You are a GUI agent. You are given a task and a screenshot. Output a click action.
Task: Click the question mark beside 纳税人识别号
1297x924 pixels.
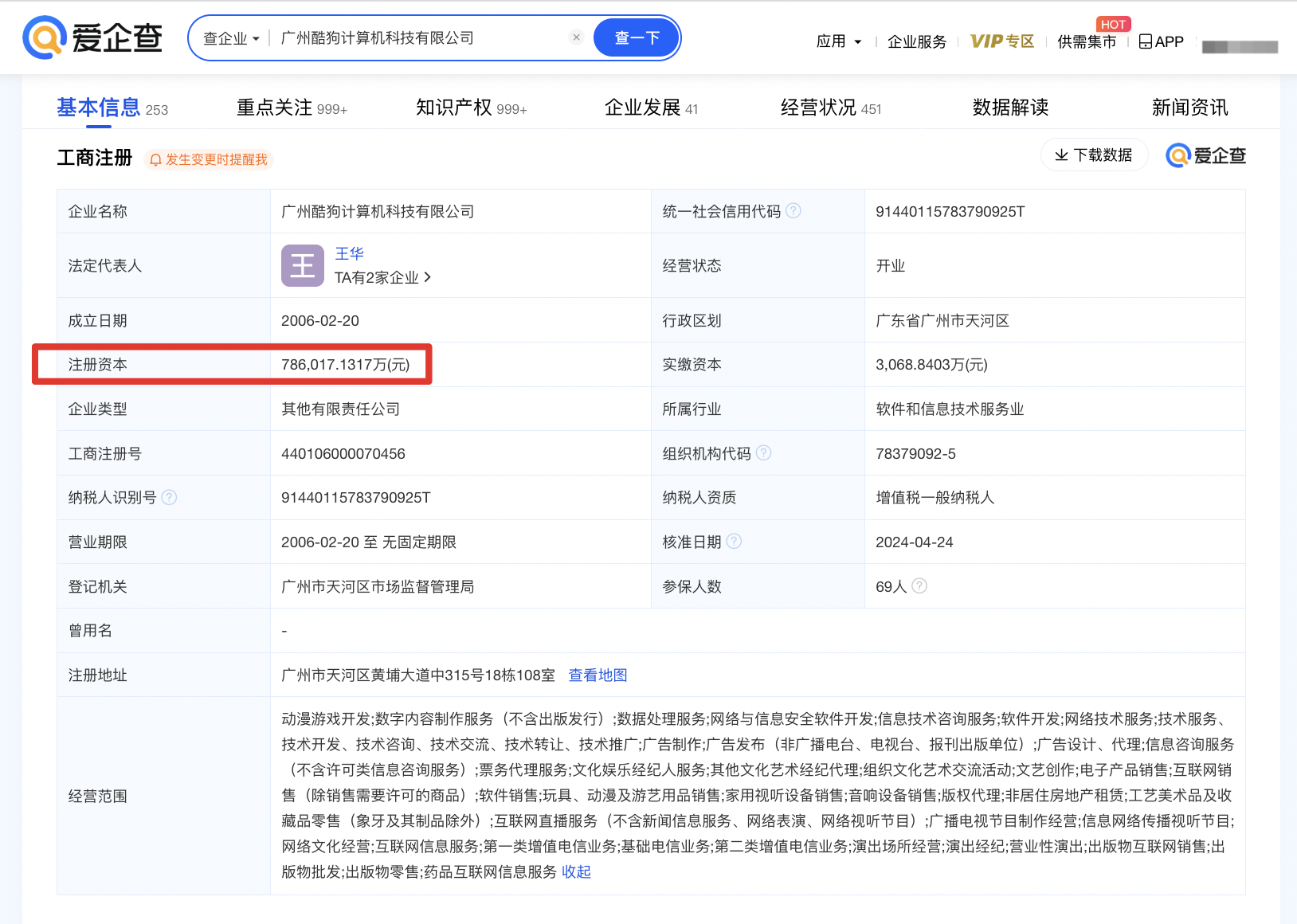(169, 497)
